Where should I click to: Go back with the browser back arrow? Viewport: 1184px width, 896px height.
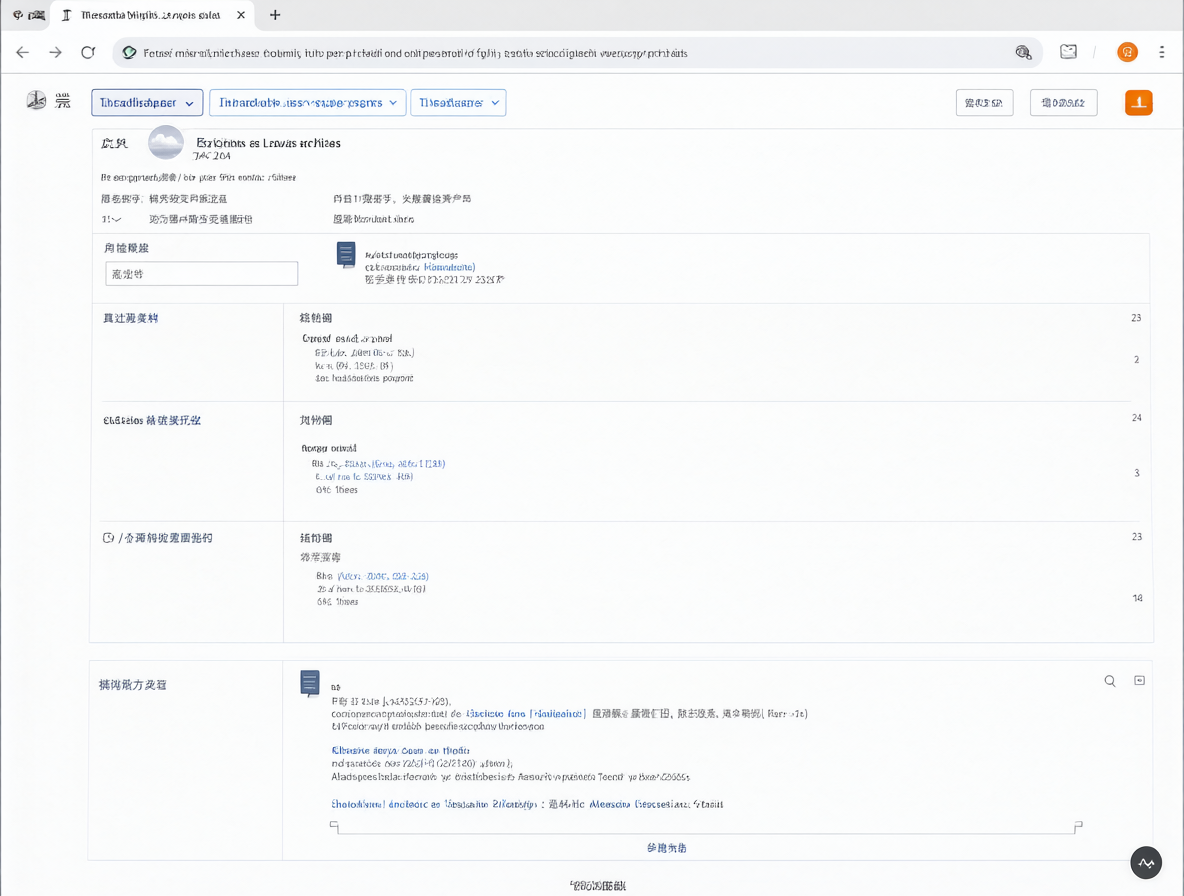tap(23, 52)
